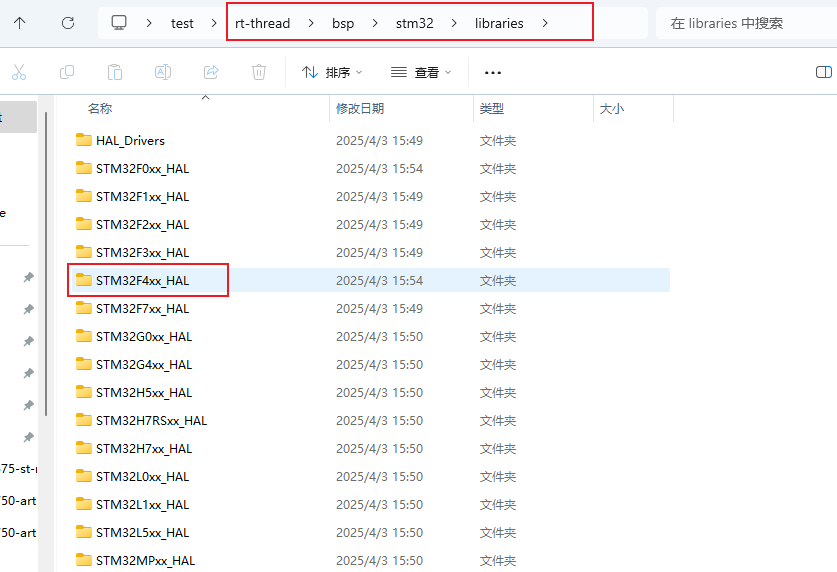Click folder icon of STM32MPxx_HAL
The height and width of the screenshot is (572, 837).
(x=84, y=560)
